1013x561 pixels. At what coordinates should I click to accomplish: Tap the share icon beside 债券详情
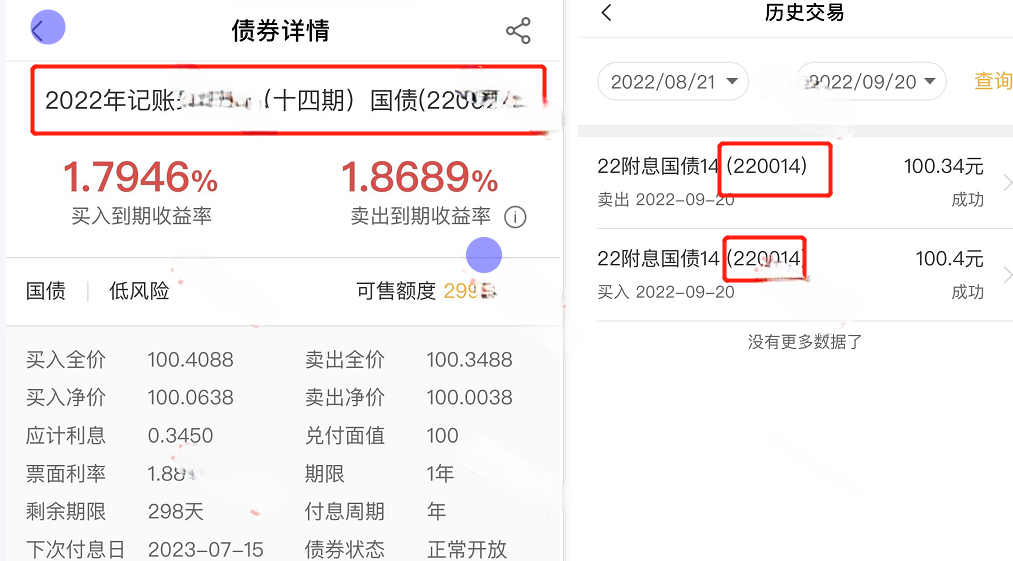[518, 31]
